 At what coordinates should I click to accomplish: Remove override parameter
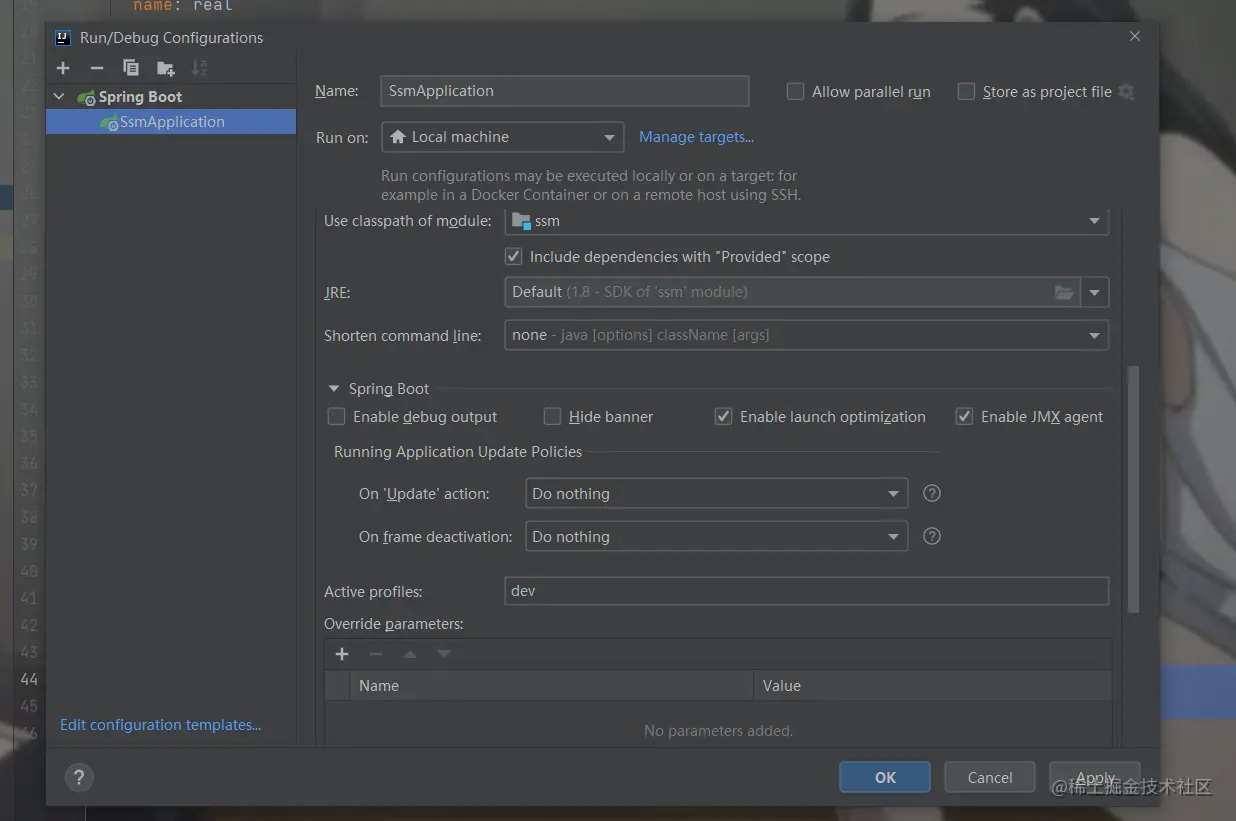coord(376,654)
